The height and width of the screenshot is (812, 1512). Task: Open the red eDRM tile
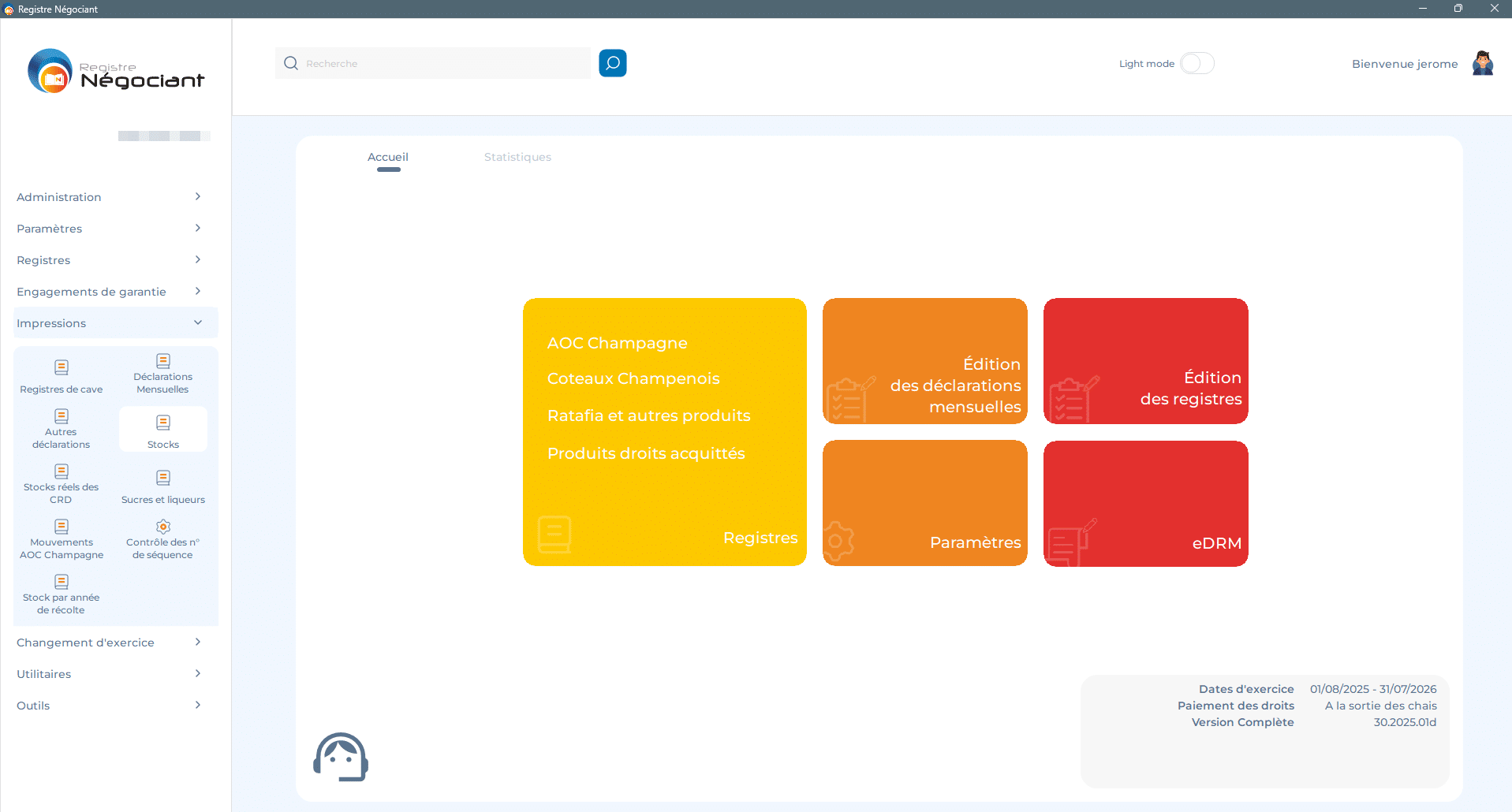(1145, 503)
